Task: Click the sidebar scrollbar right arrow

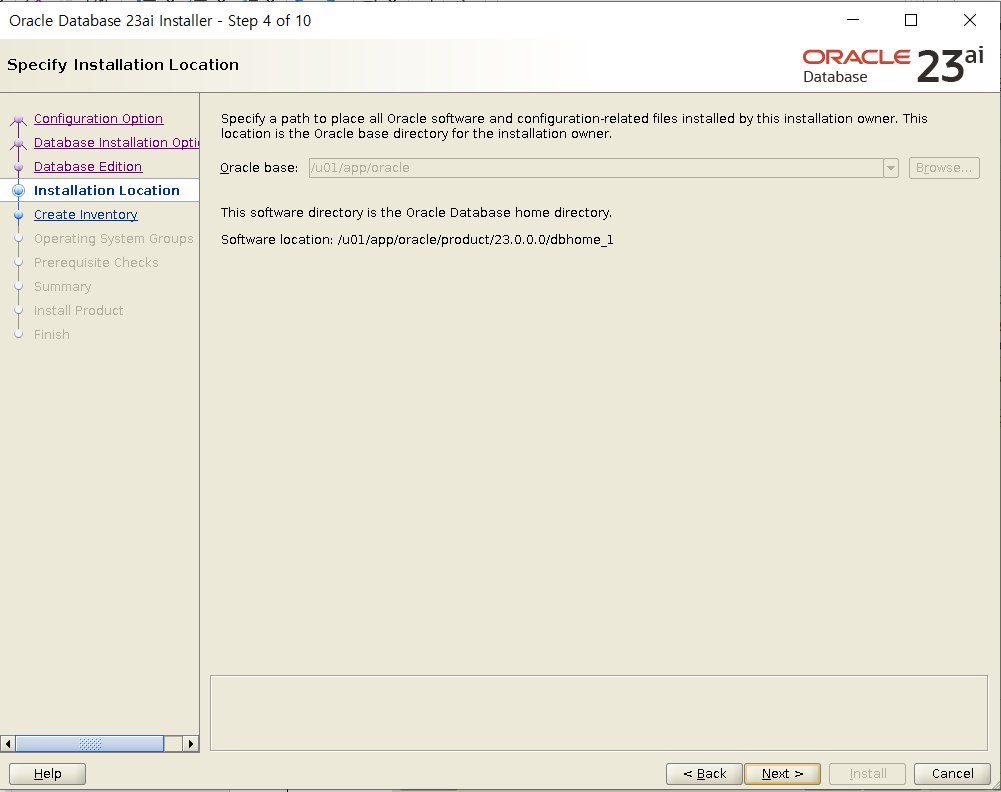Action: point(190,743)
